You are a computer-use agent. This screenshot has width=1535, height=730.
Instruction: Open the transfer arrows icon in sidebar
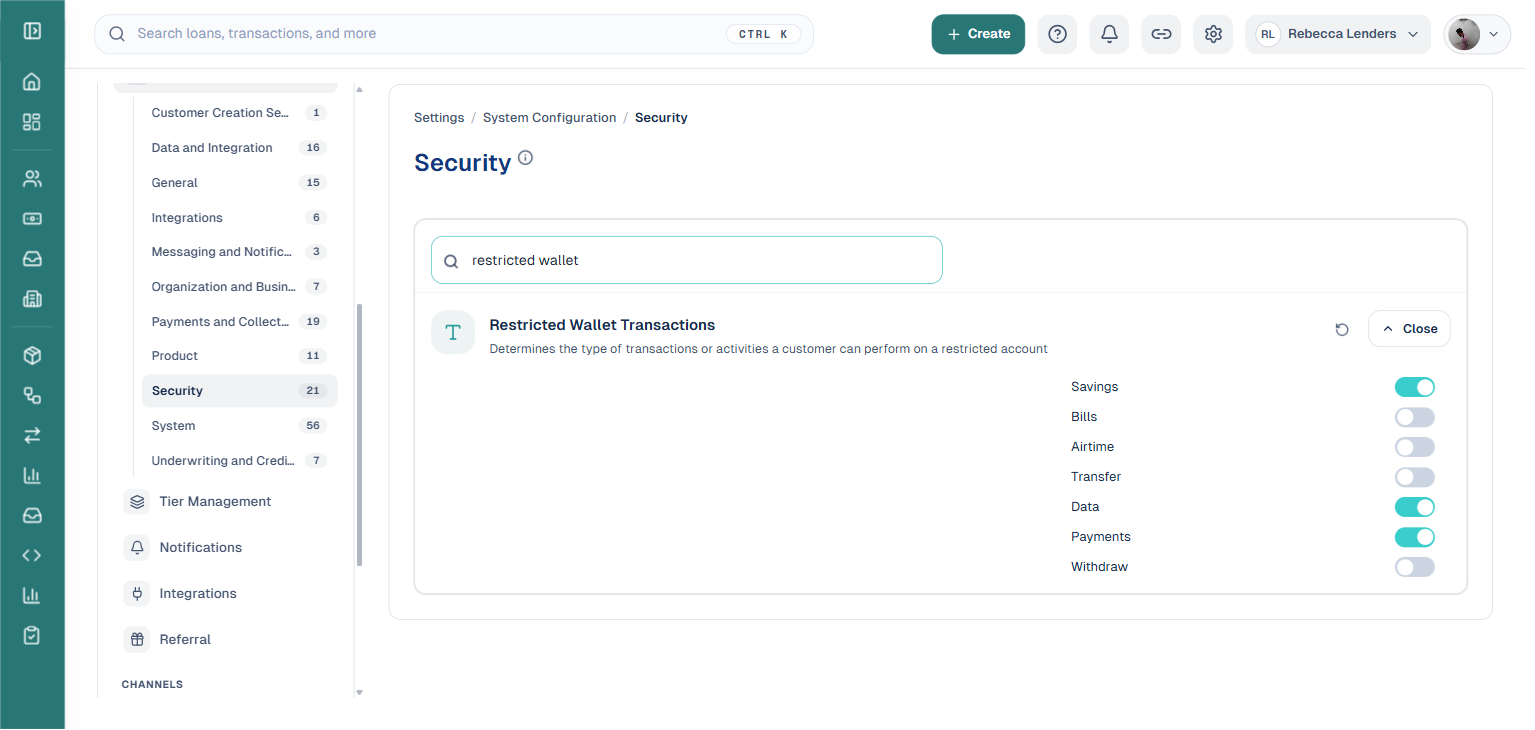point(32,435)
